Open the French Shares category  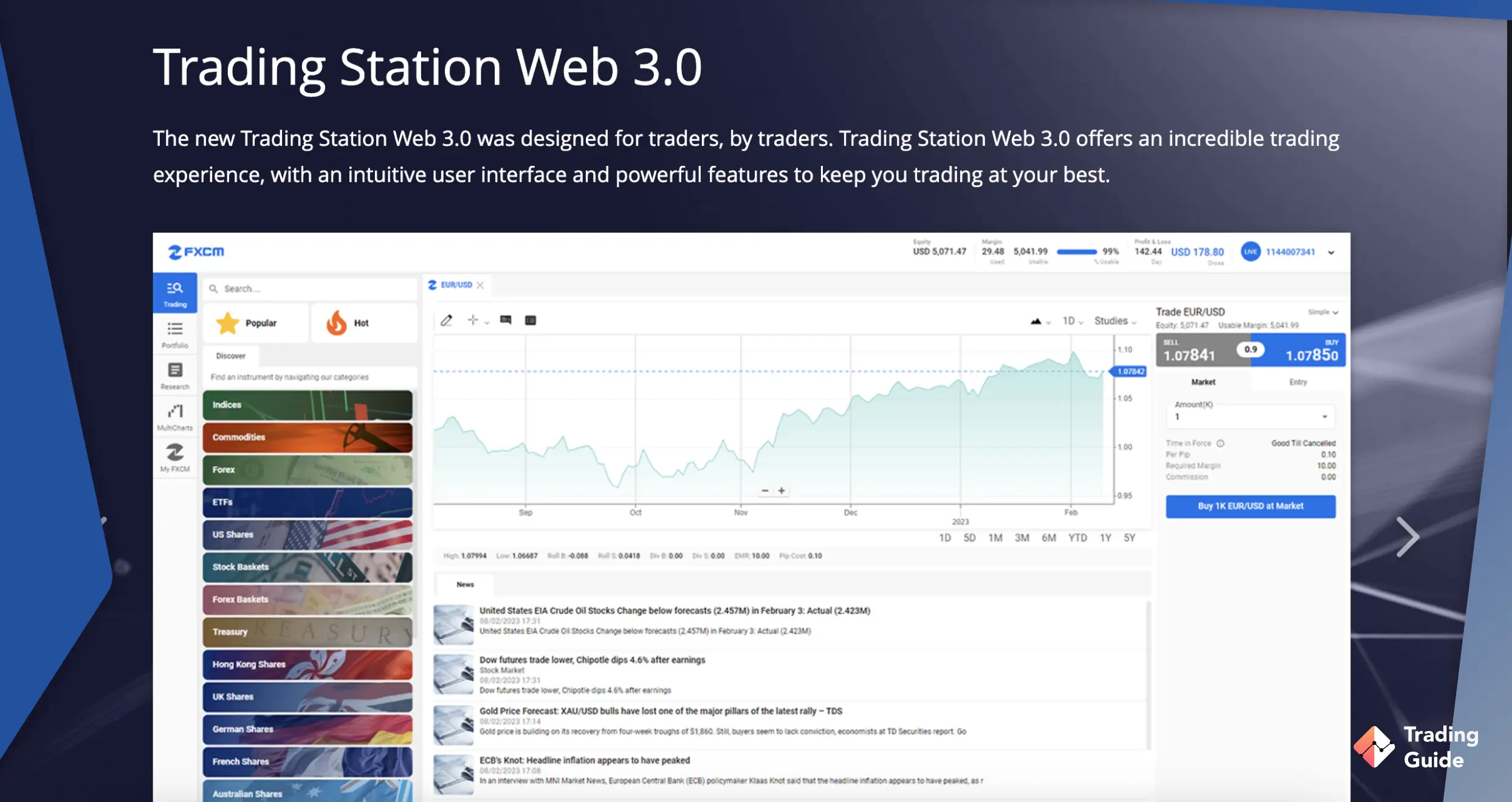click(x=308, y=762)
